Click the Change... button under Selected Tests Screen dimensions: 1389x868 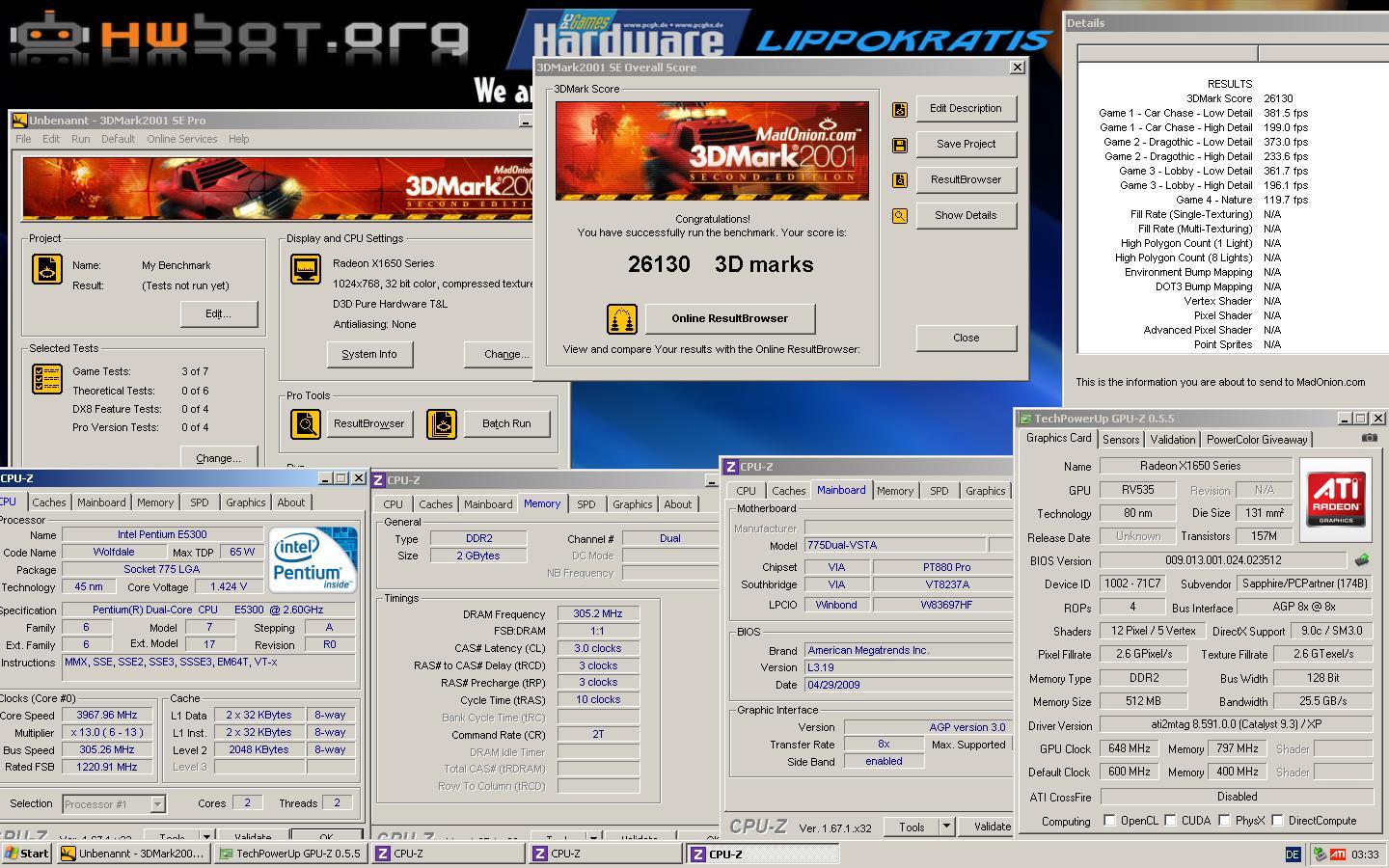[x=219, y=457]
